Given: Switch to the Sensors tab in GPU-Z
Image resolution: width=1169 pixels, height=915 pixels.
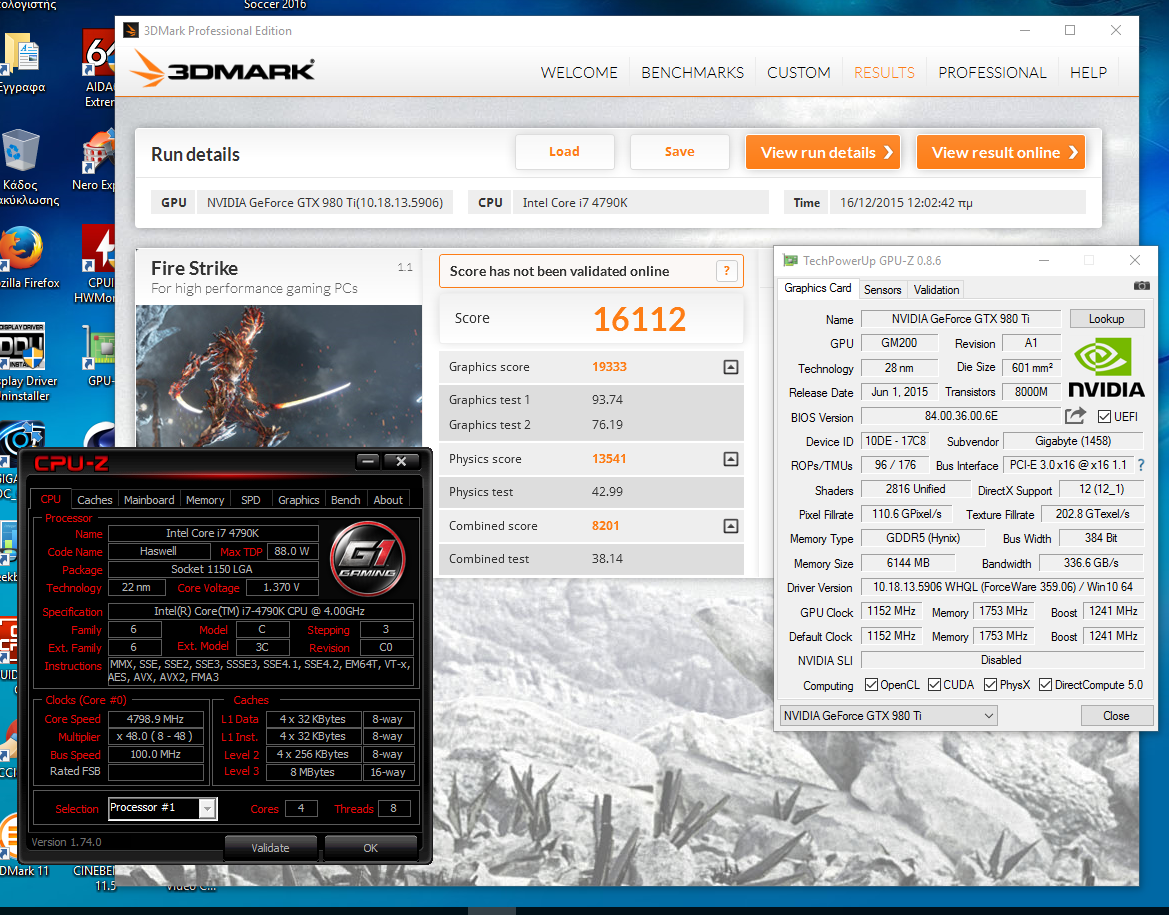Looking at the screenshot, I should pos(883,289).
